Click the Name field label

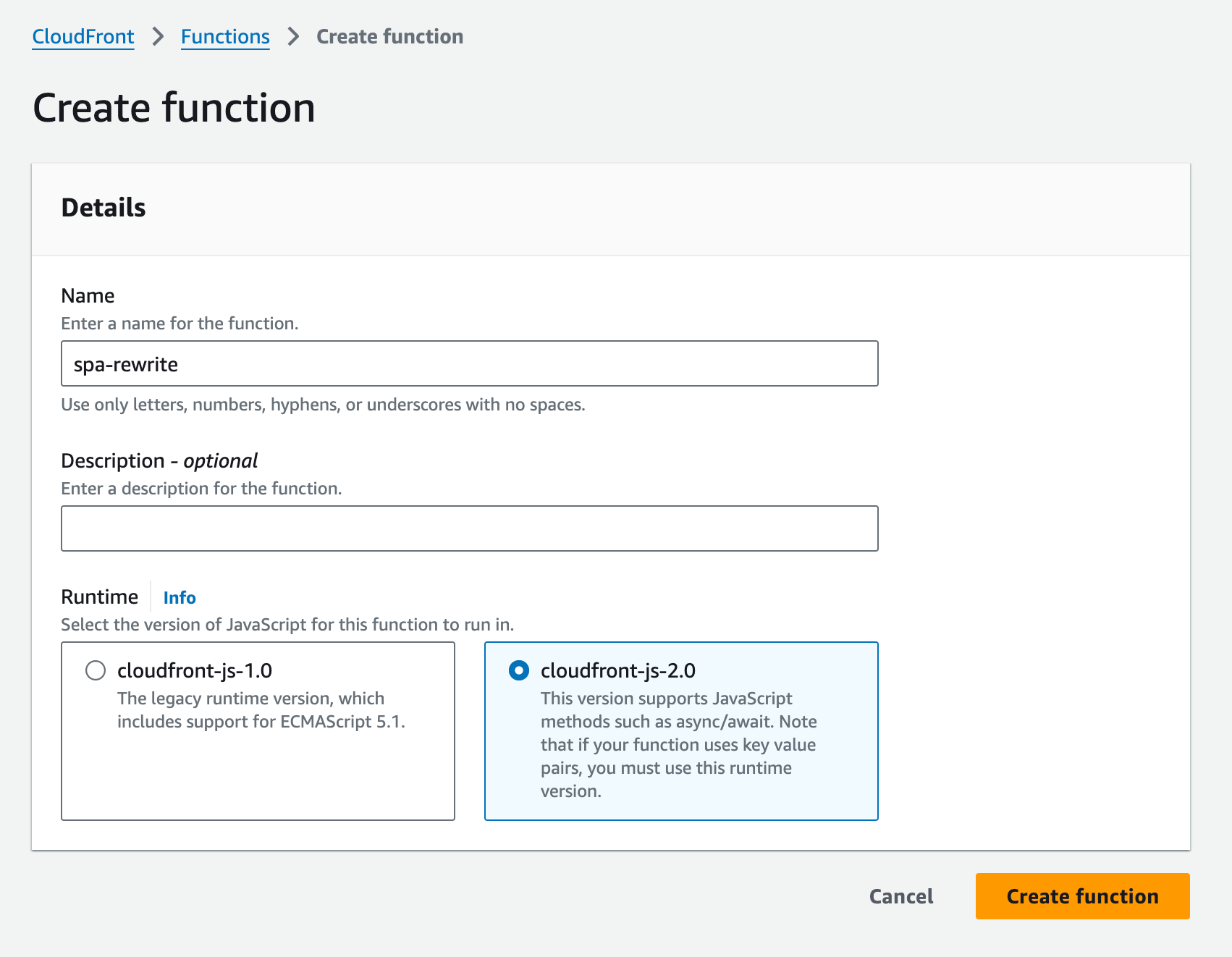pos(88,296)
